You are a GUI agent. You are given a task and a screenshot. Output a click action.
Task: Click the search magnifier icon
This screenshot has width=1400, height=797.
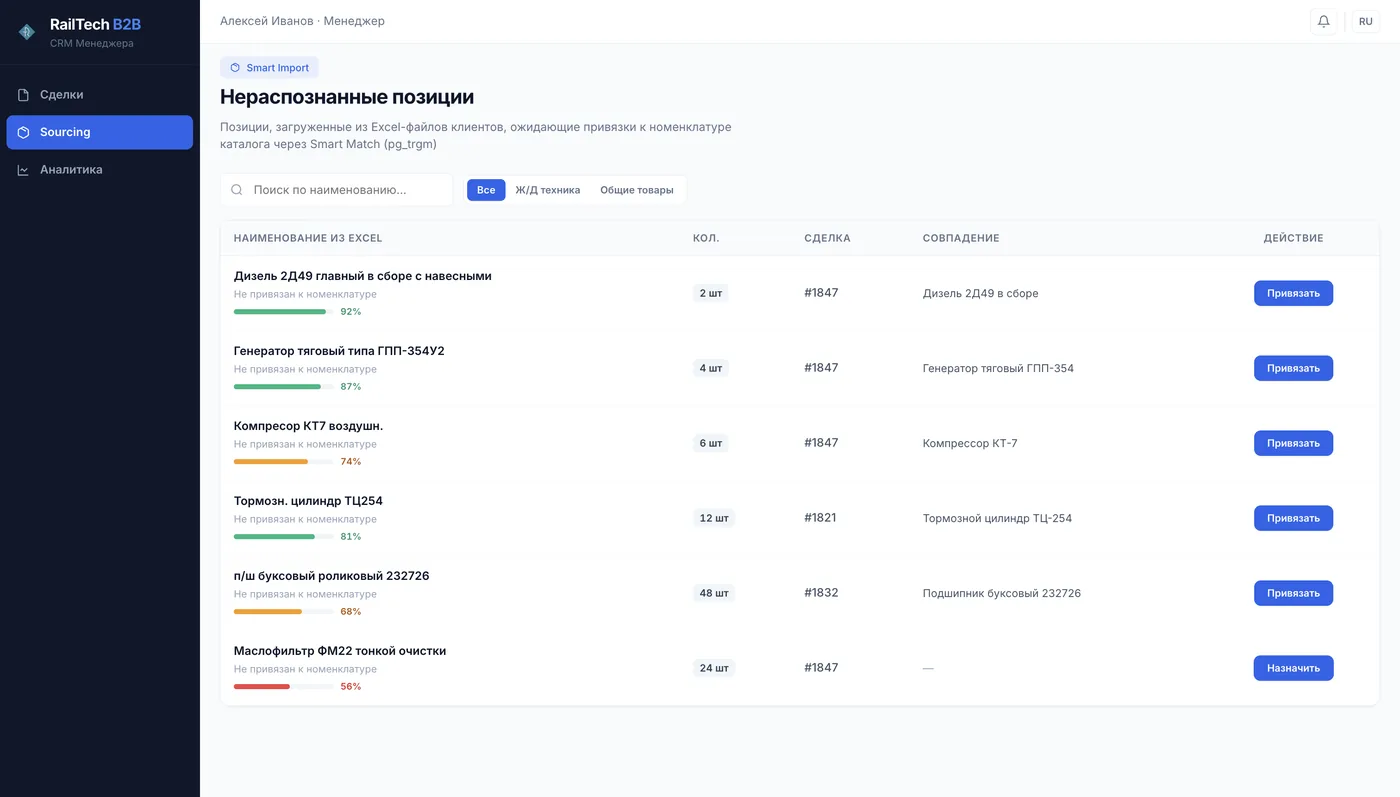(236, 189)
